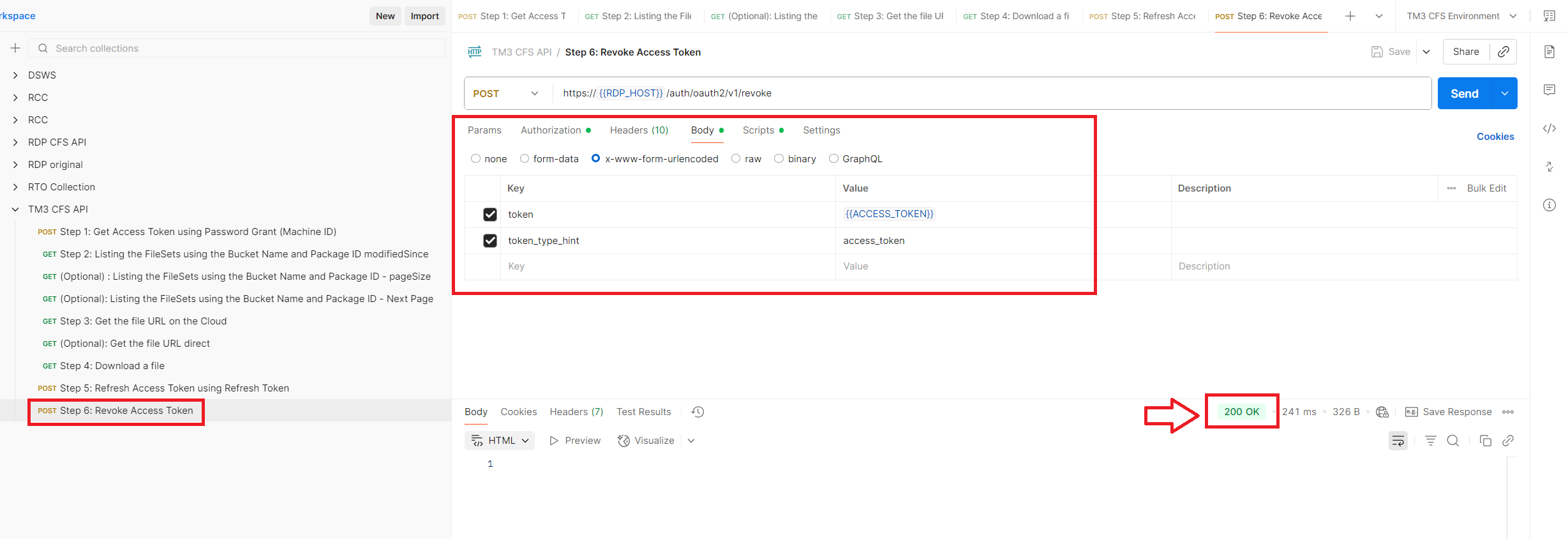Click the response history clock icon
The height and width of the screenshot is (539, 1568).
pyautogui.click(x=698, y=412)
